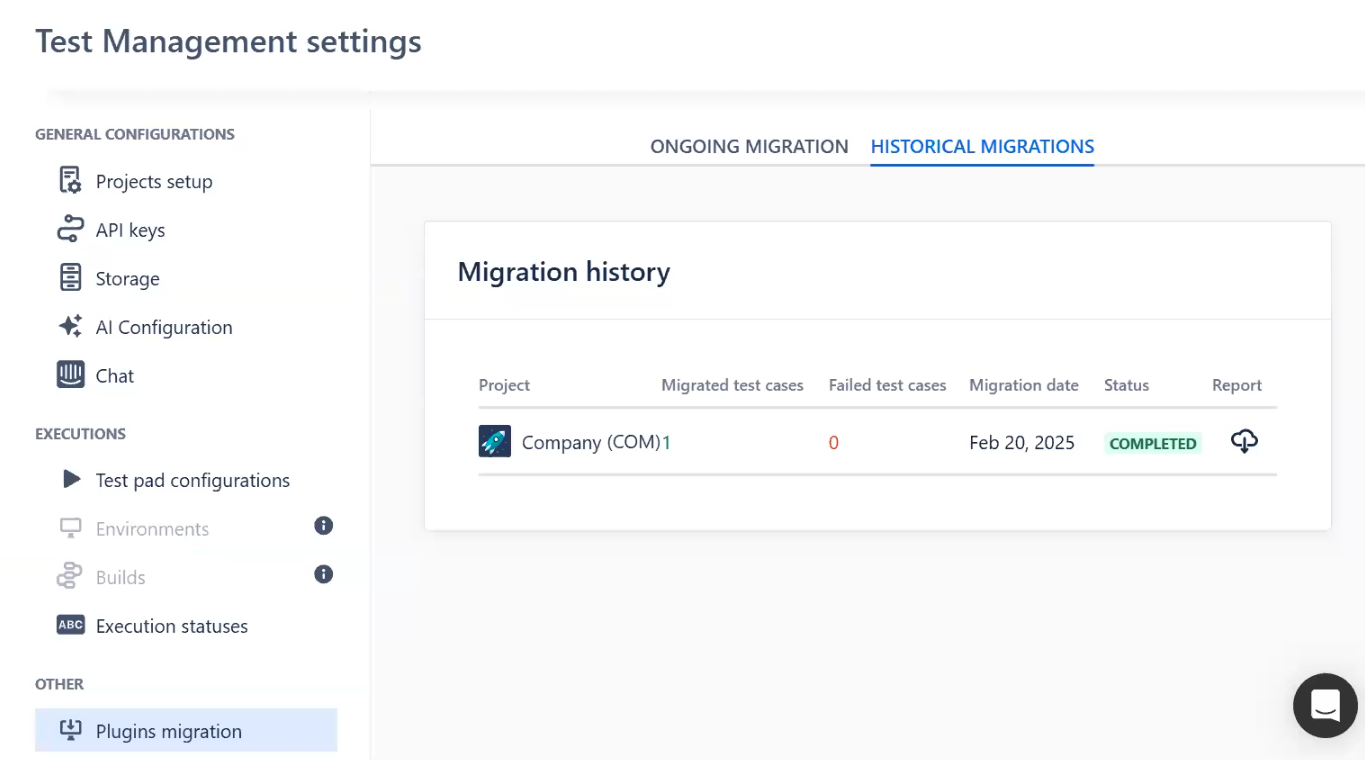
Task: Click the COMPLETED status badge
Action: tap(1152, 443)
